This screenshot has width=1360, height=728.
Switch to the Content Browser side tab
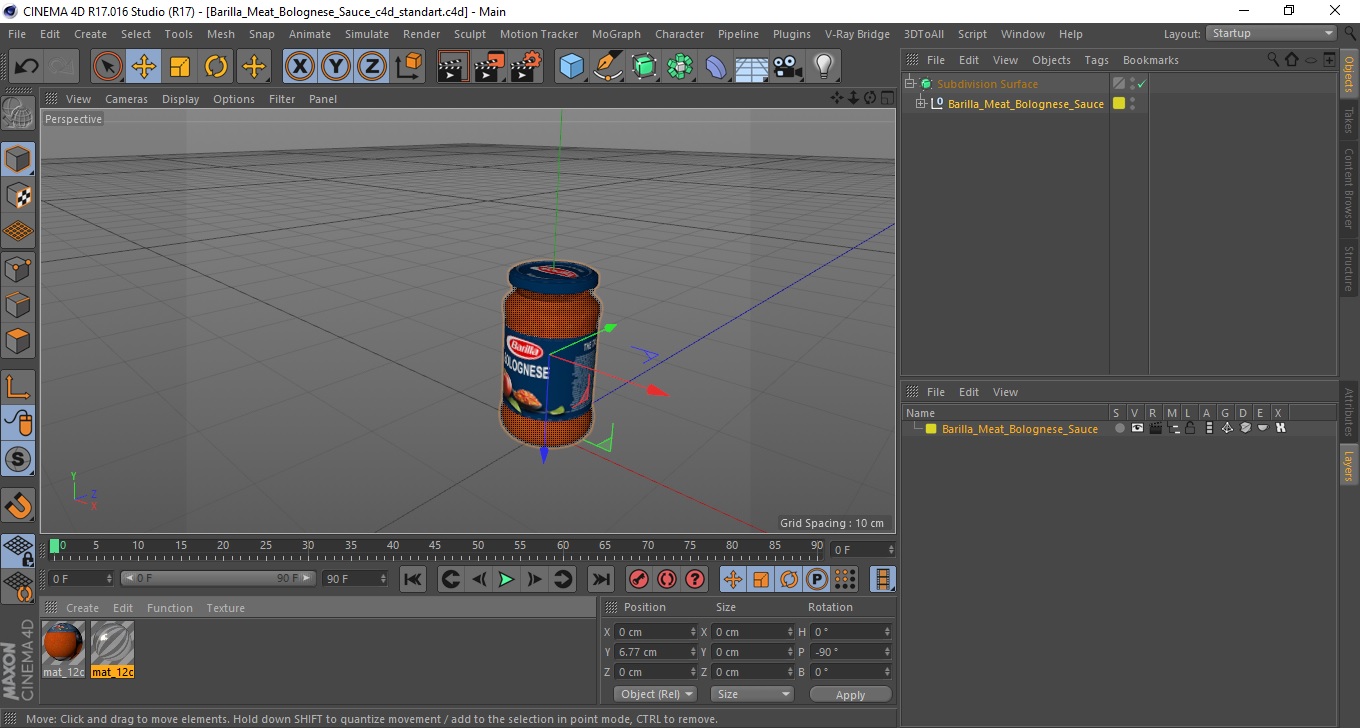(1348, 189)
